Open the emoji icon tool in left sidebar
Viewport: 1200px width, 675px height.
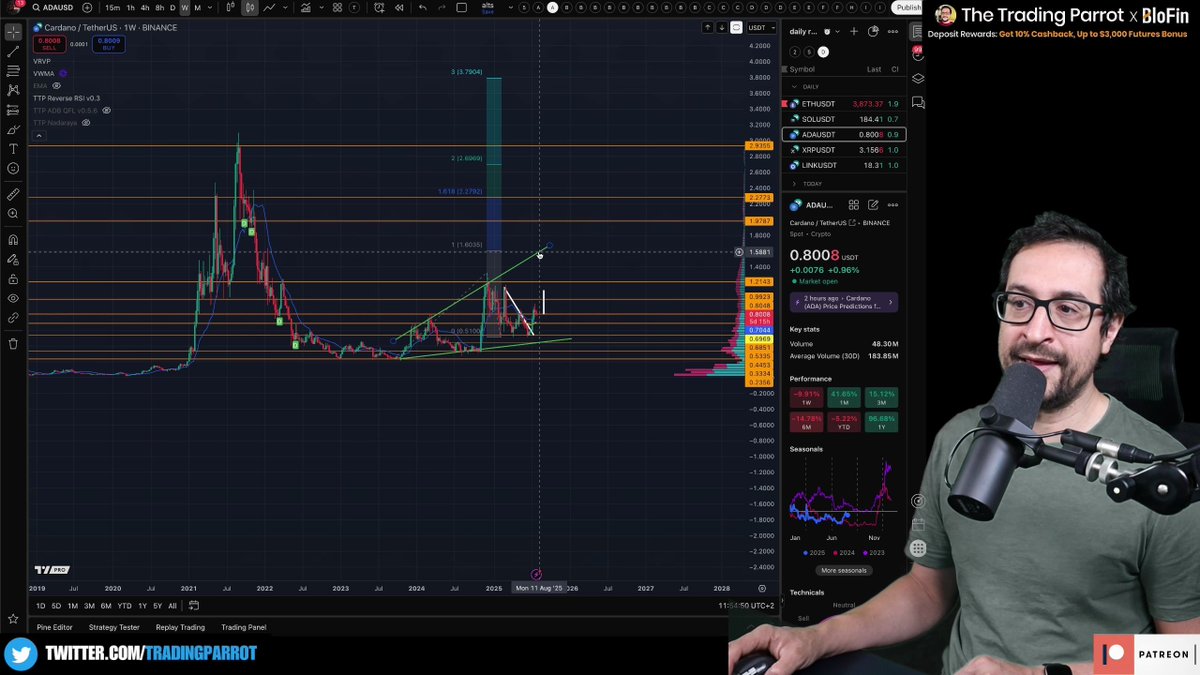pos(13,169)
